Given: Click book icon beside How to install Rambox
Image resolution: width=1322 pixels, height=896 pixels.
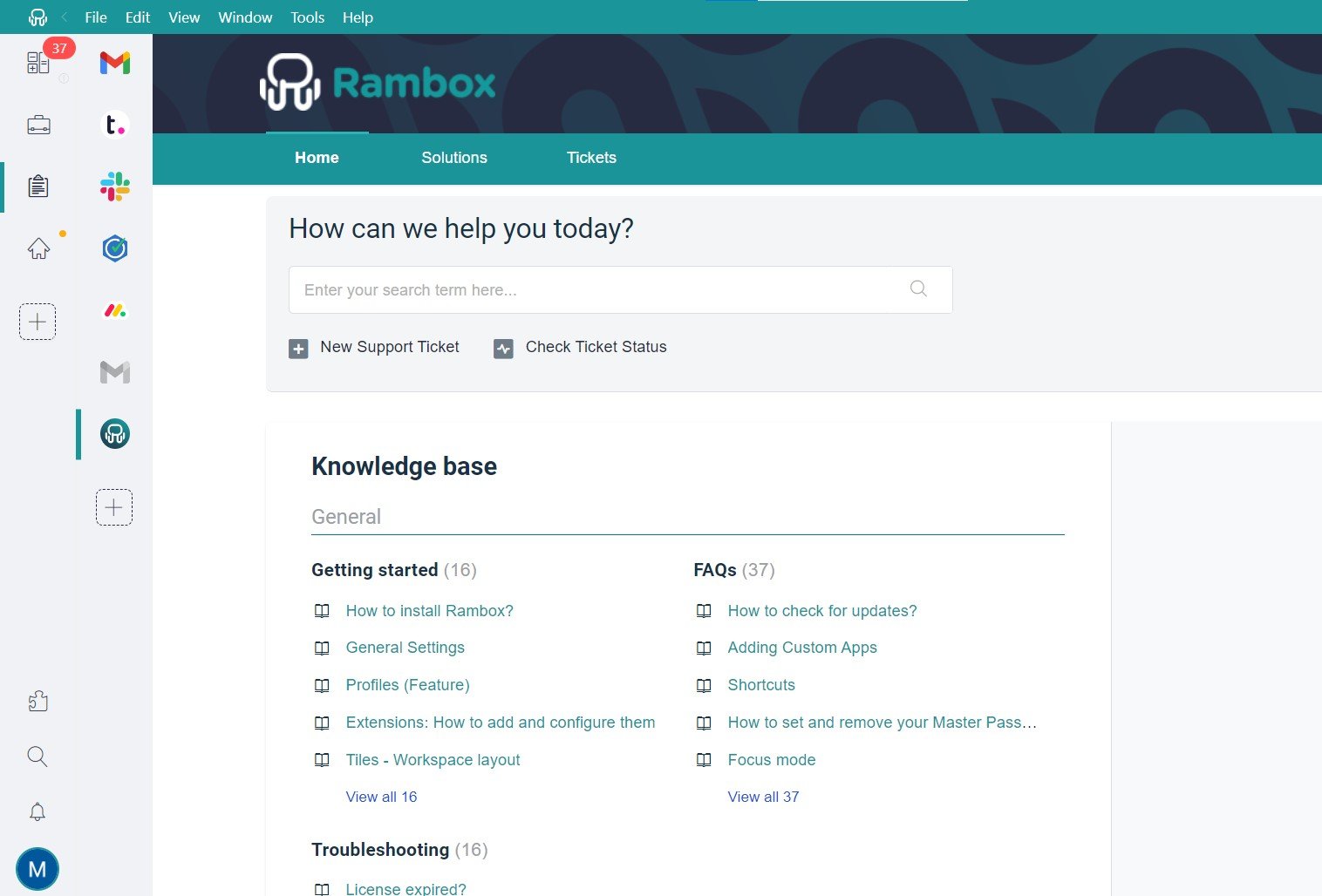Looking at the screenshot, I should click(x=322, y=611).
